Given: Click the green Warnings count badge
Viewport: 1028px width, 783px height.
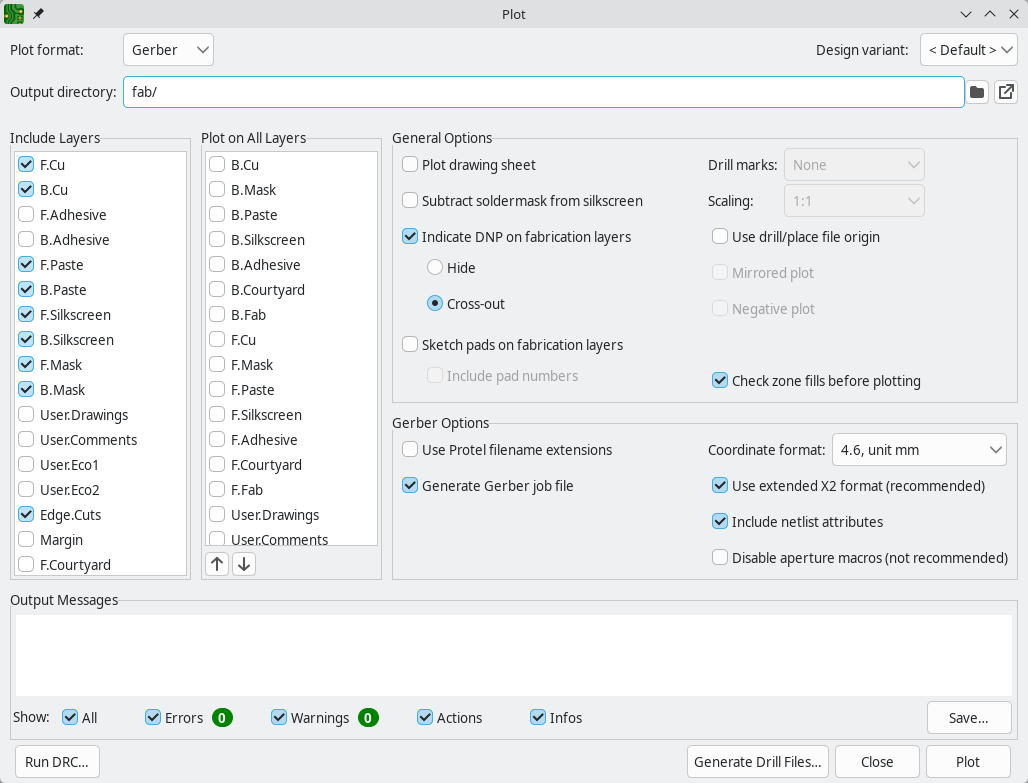Looking at the screenshot, I should tap(368, 718).
